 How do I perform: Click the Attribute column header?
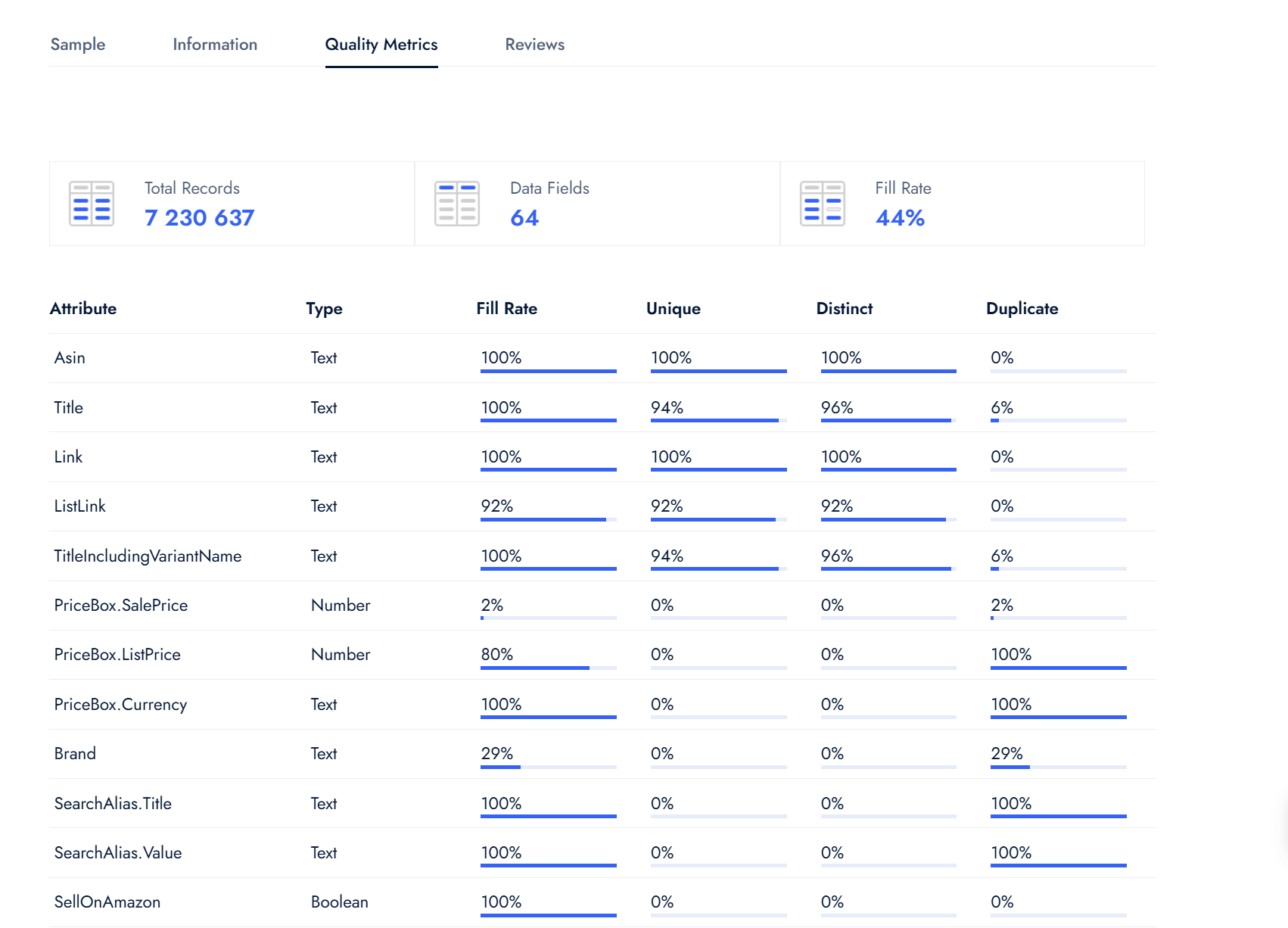click(83, 309)
